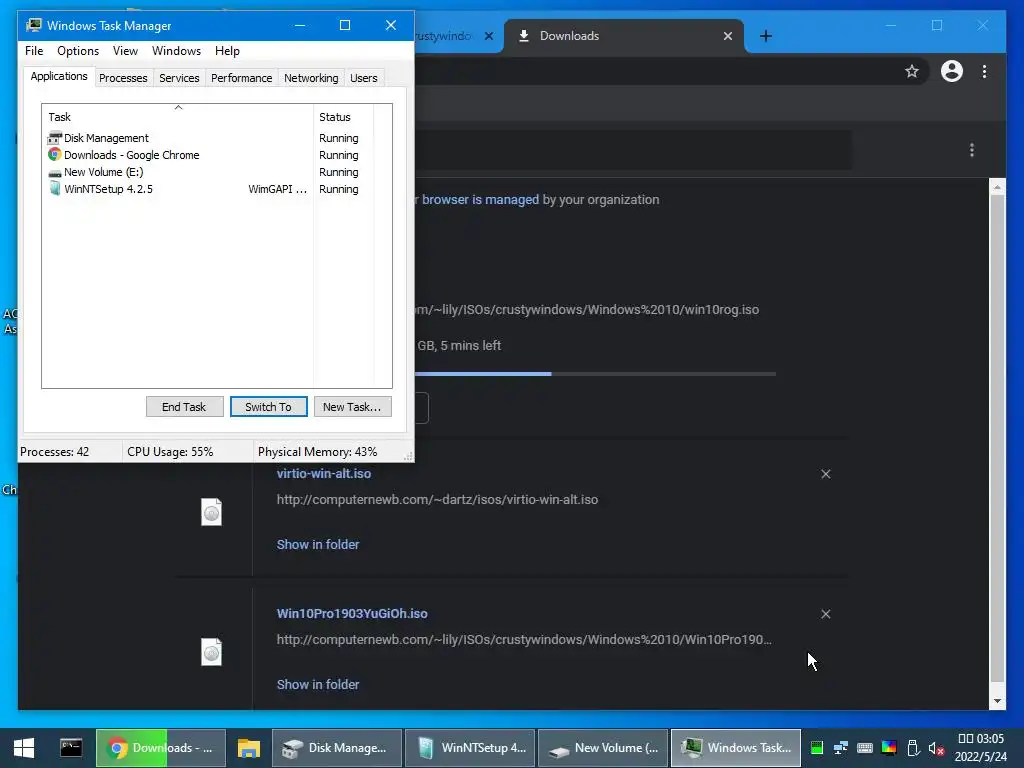Close the crustywindows tab
Image resolution: width=1024 pixels, height=768 pixels.
[488, 36]
